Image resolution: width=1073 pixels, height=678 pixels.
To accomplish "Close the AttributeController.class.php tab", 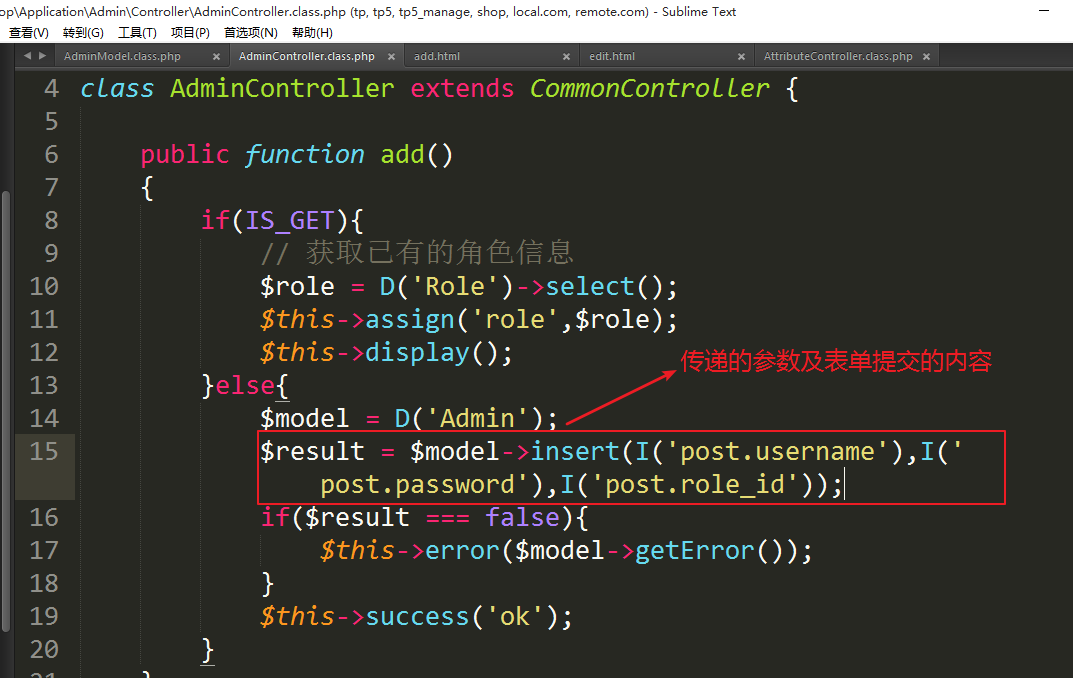I will [x=927, y=57].
